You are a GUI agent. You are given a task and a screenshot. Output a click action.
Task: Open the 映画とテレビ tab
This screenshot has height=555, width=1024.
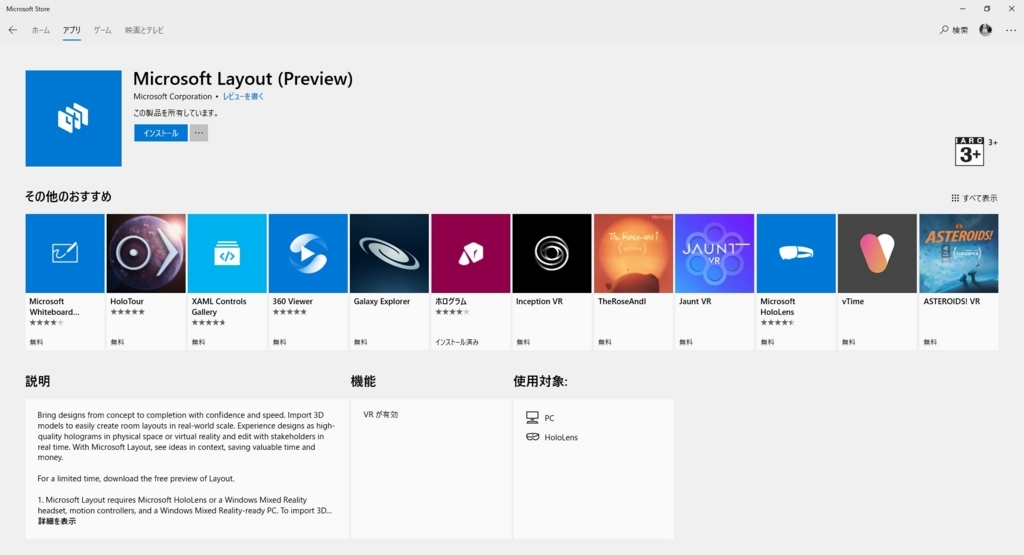pos(144,30)
